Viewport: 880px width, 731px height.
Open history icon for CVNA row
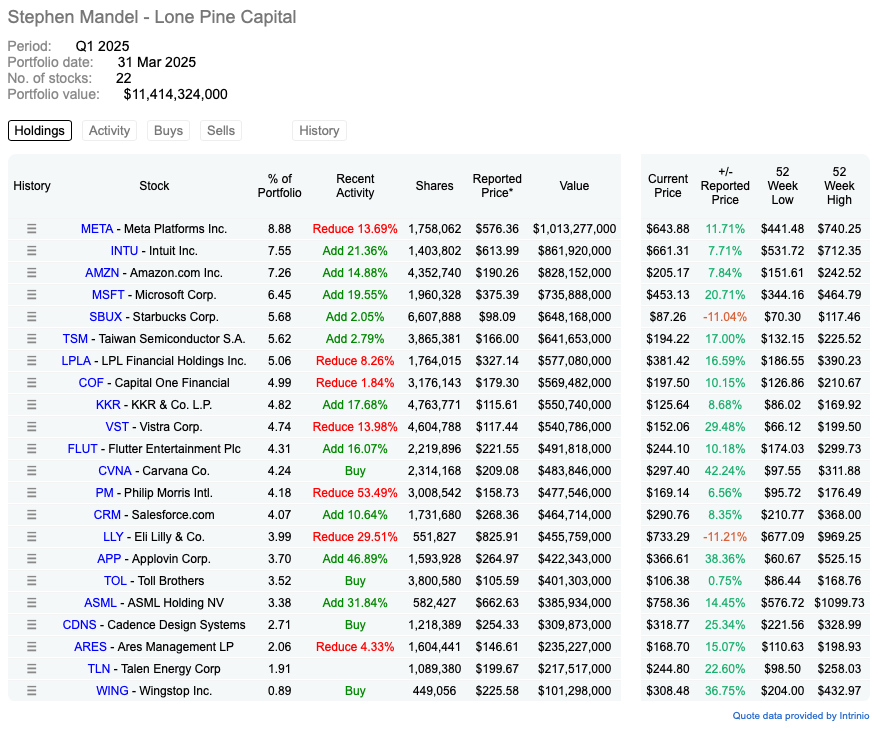tap(31, 471)
